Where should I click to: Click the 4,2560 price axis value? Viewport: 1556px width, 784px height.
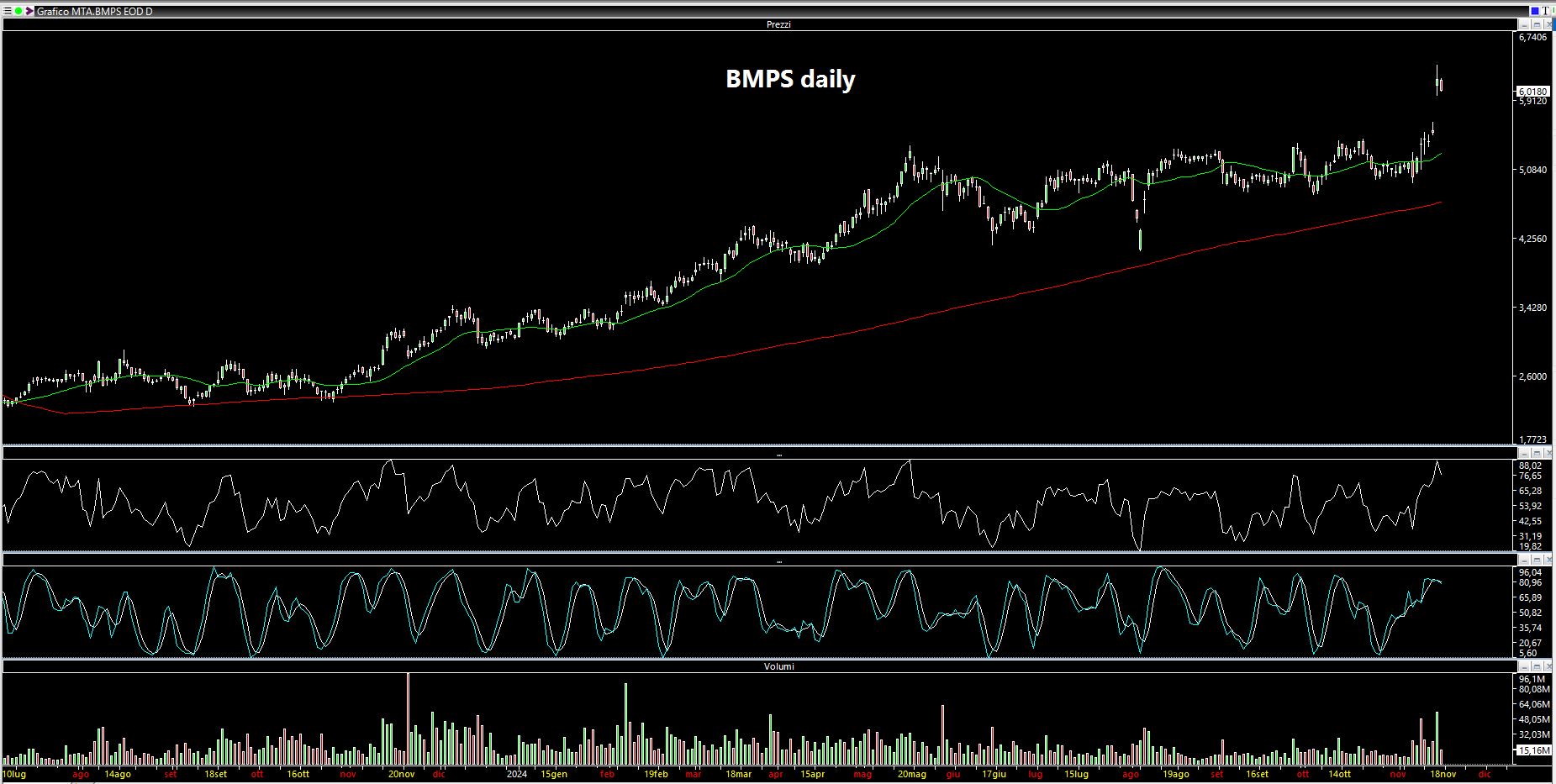point(1533,239)
